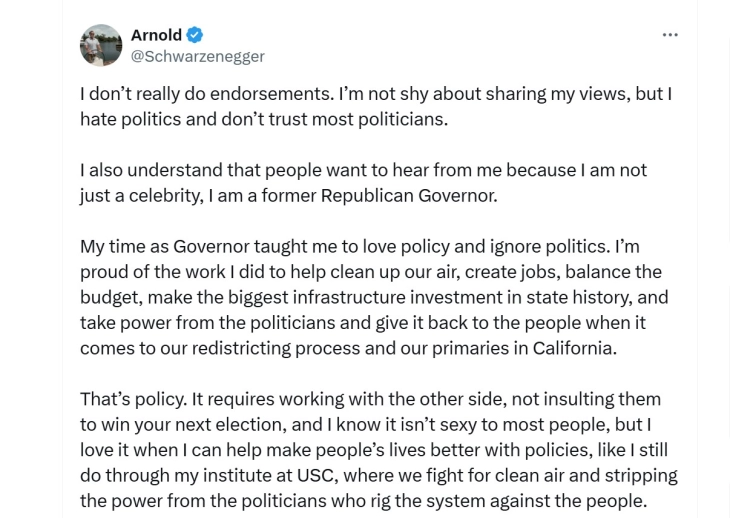
Task: Open the @Schwarzenegger handle link
Action: [197, 56]
